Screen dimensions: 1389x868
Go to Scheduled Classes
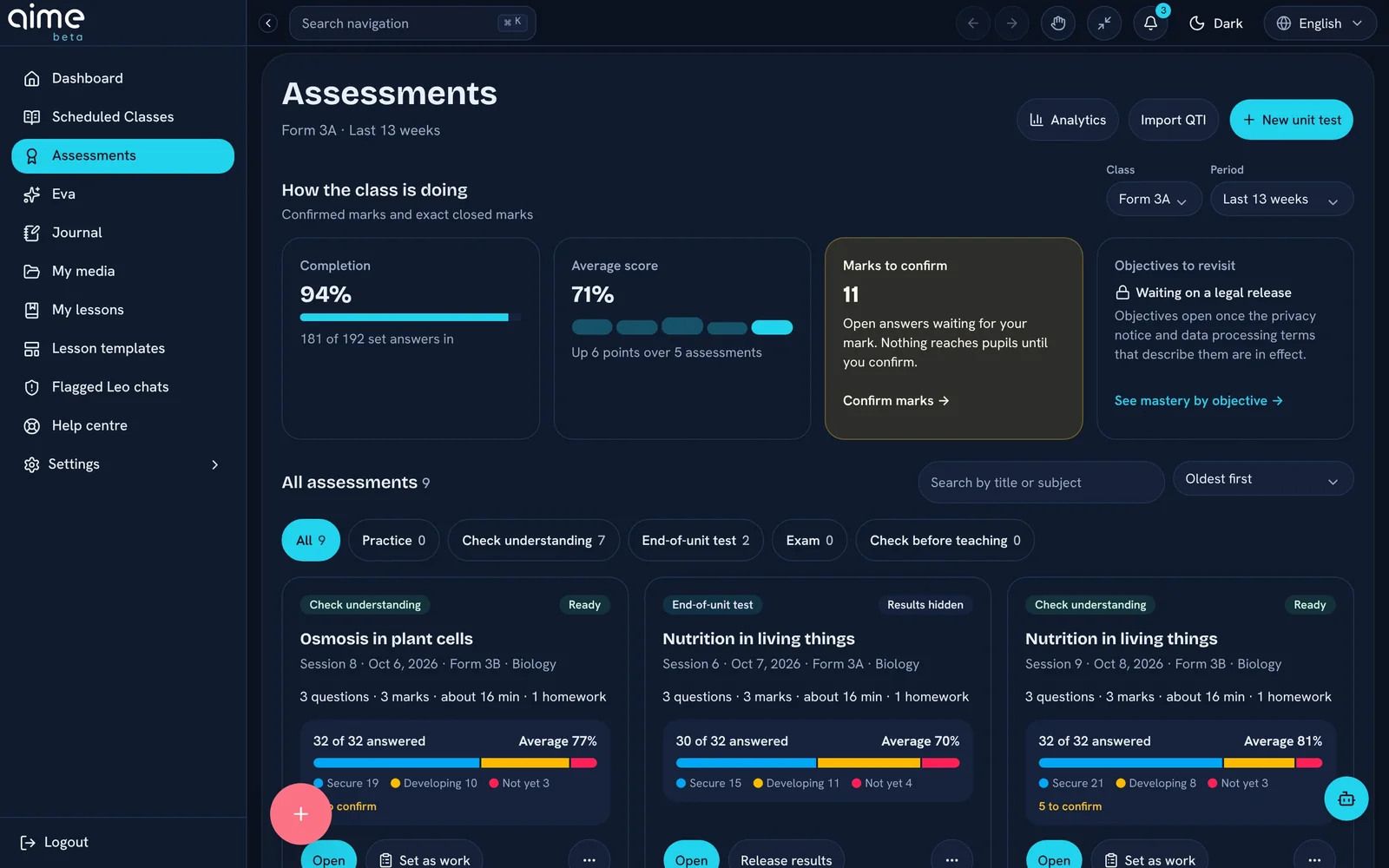coord(122,117)
